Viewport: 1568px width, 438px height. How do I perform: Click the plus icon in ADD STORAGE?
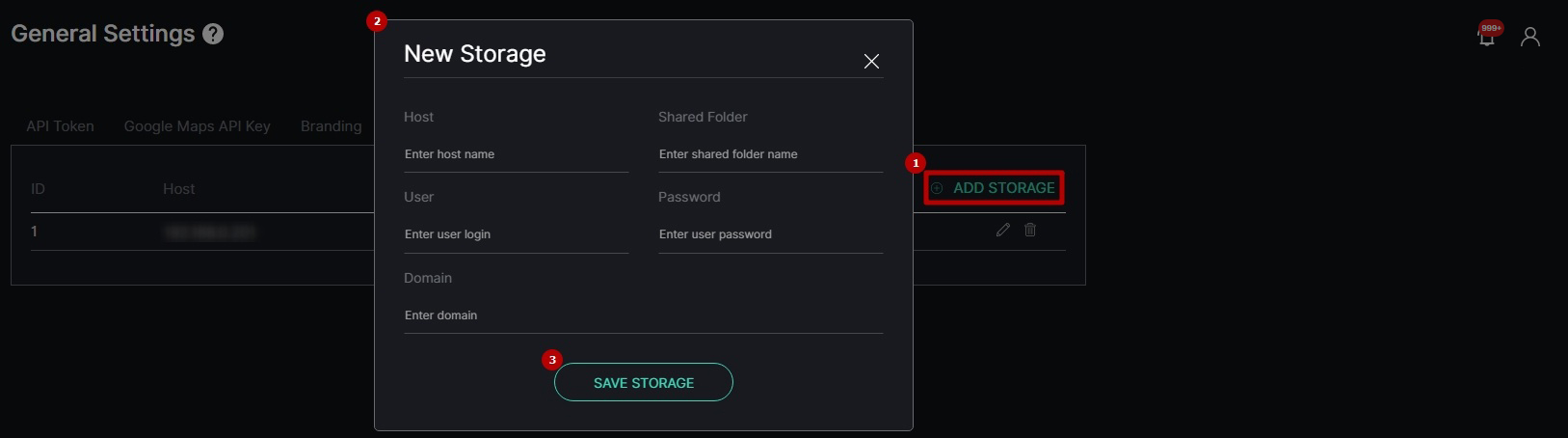point(937,188)
